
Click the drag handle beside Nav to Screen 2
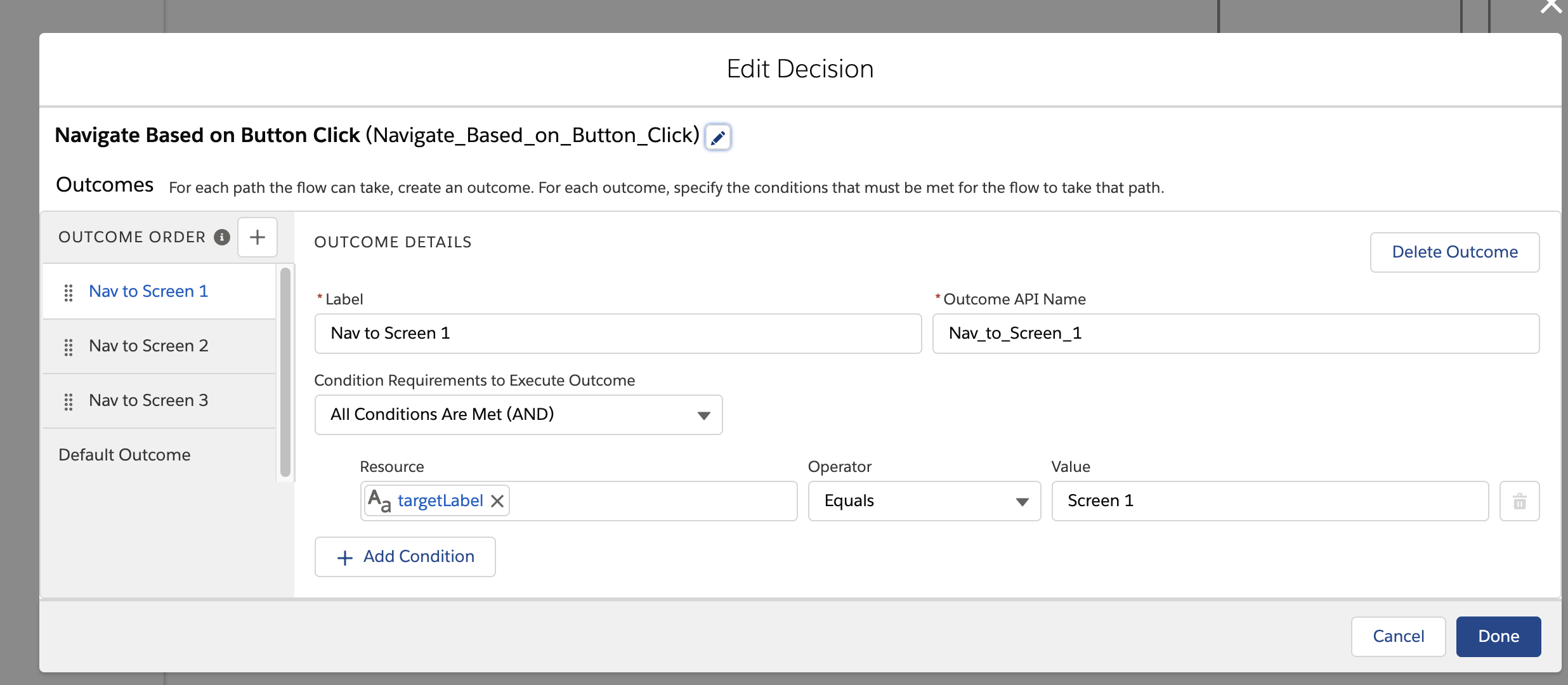pos(69,347)
